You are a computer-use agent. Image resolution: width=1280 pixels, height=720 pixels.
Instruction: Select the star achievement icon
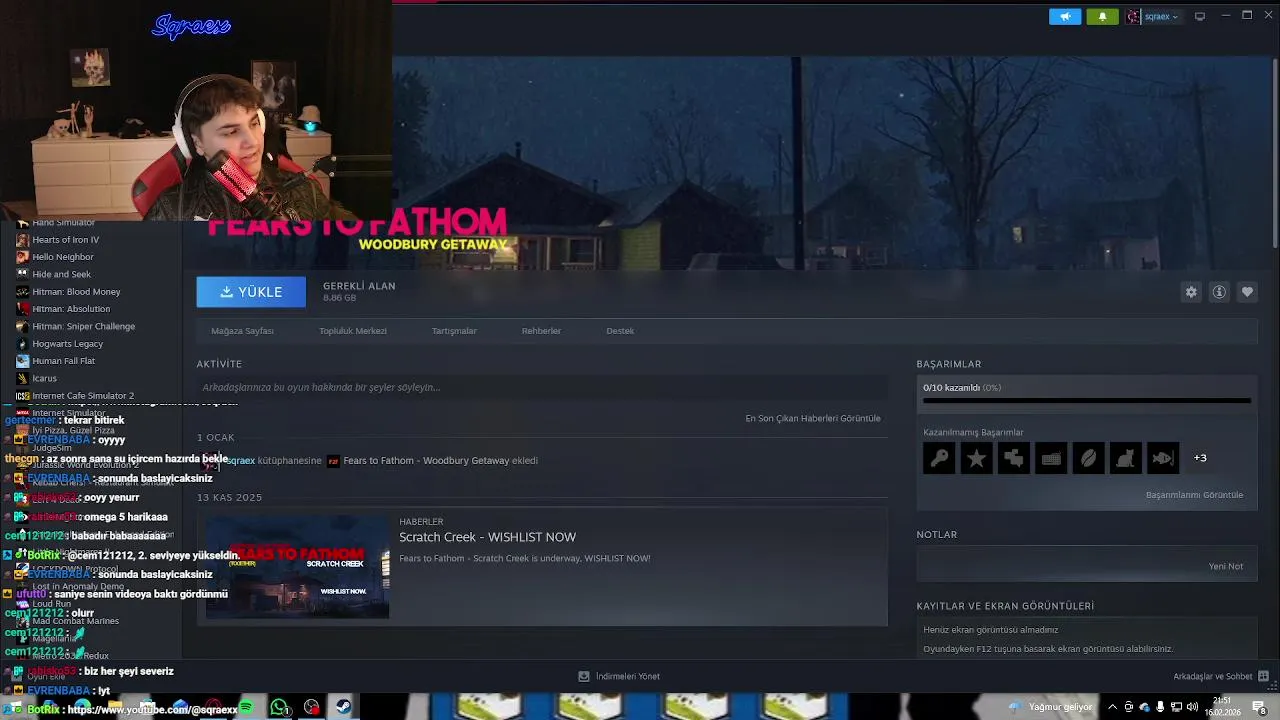976,458
